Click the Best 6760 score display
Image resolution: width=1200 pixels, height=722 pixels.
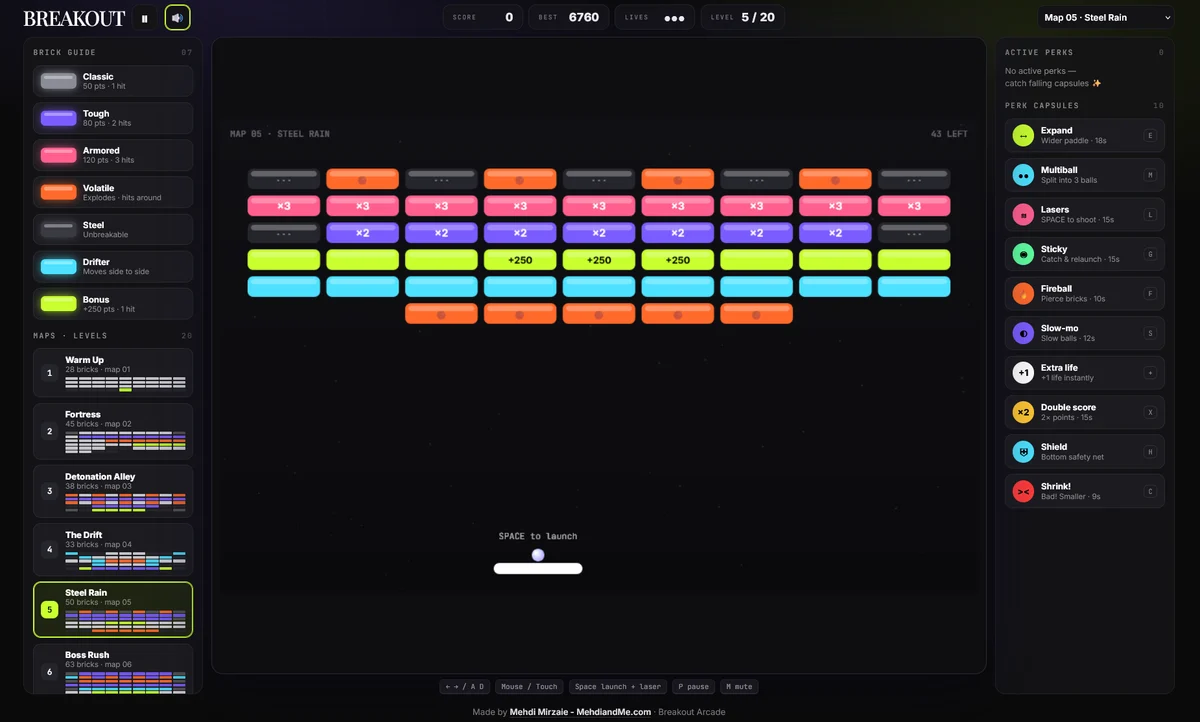[569, 17]
